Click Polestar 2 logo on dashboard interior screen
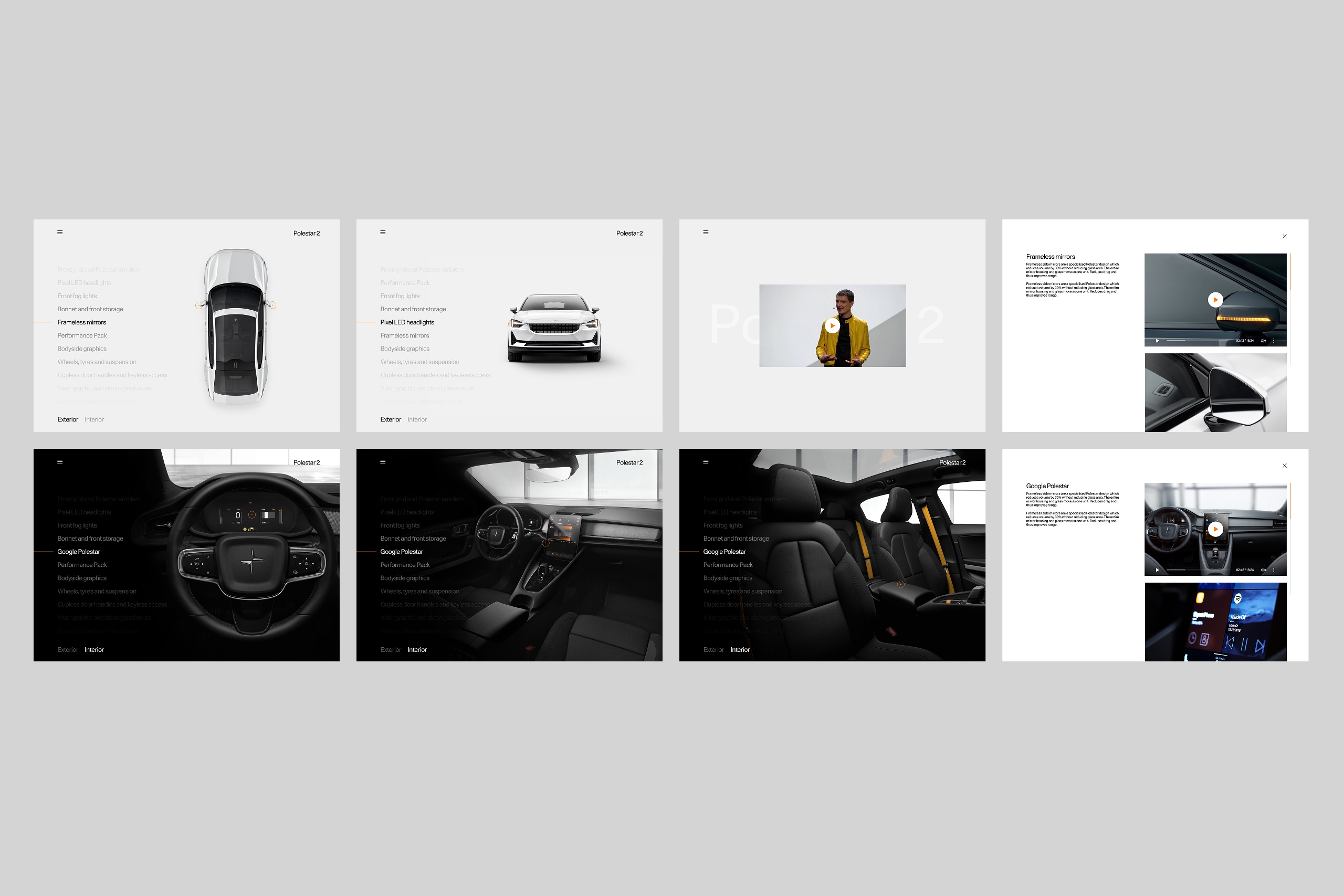This screenshot has width=1344, height=896. (x=629, y=462)
